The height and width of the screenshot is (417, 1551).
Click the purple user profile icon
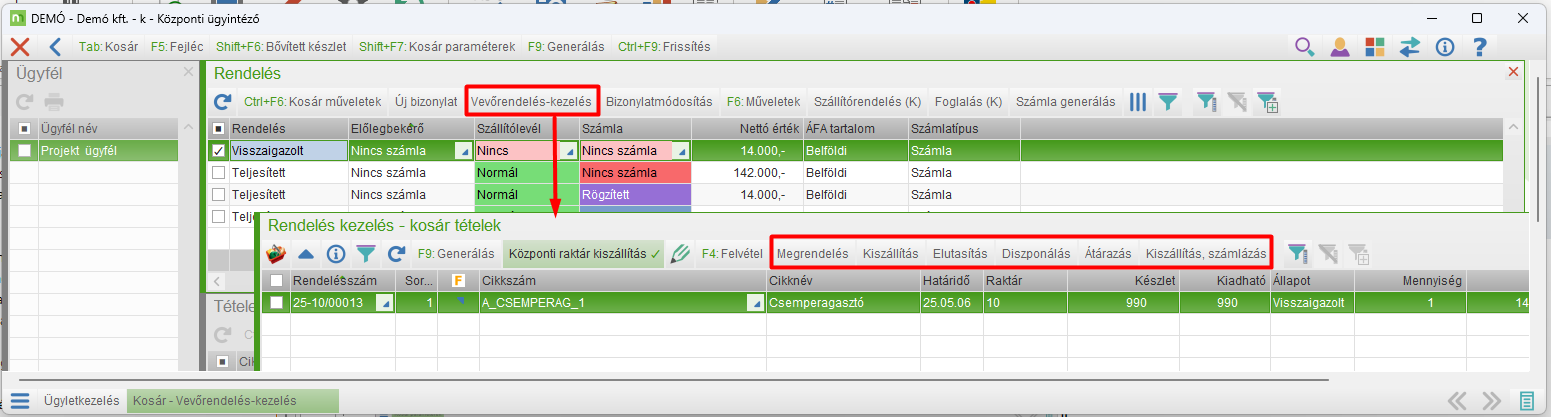1340,46
